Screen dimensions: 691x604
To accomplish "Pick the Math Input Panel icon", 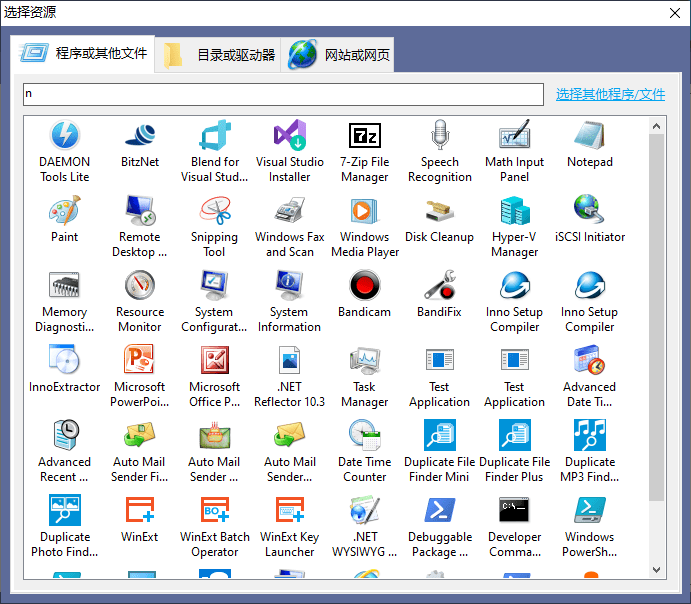I will (x=514, y=135).
